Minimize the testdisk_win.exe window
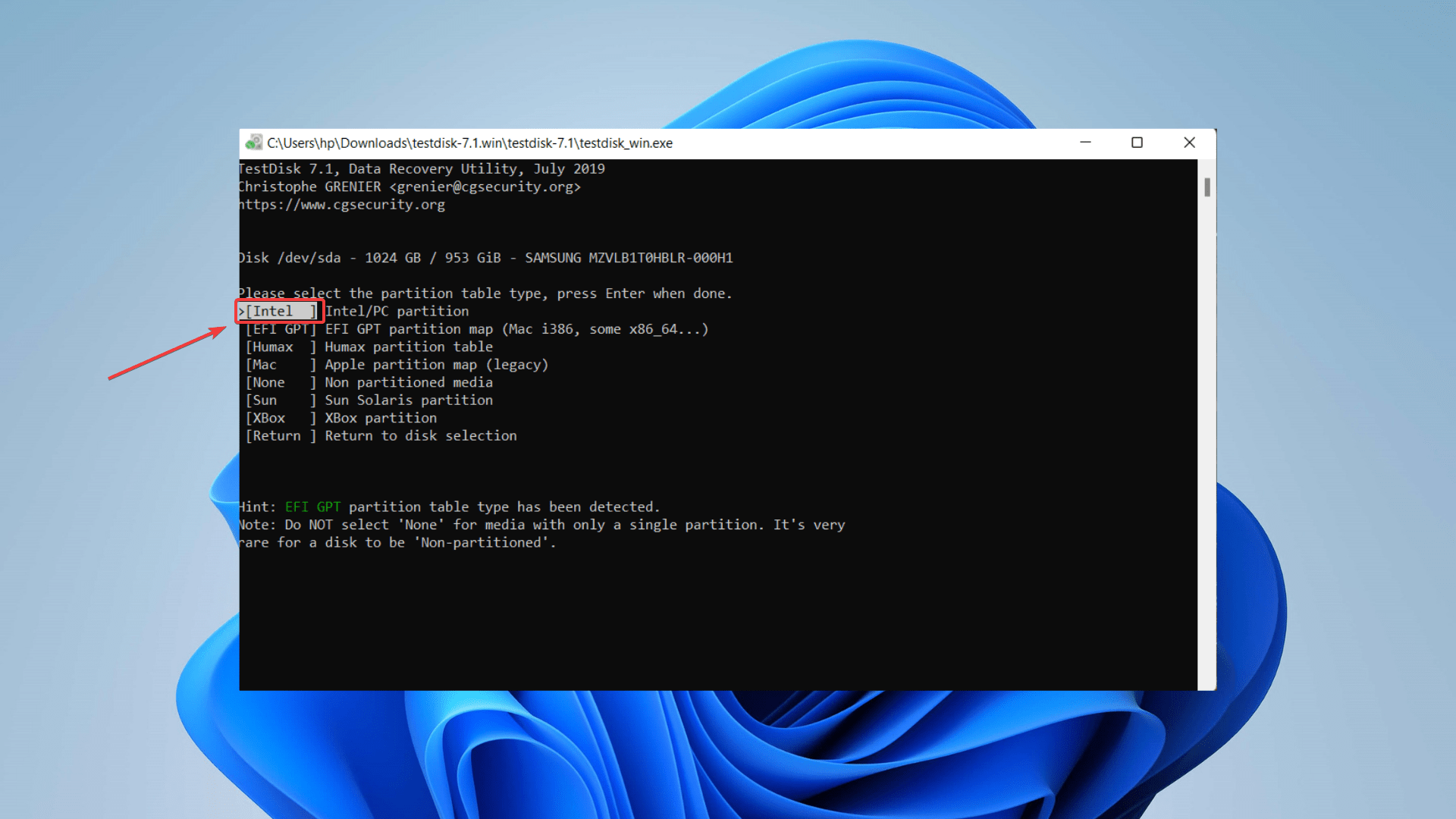 (1085, 143)
